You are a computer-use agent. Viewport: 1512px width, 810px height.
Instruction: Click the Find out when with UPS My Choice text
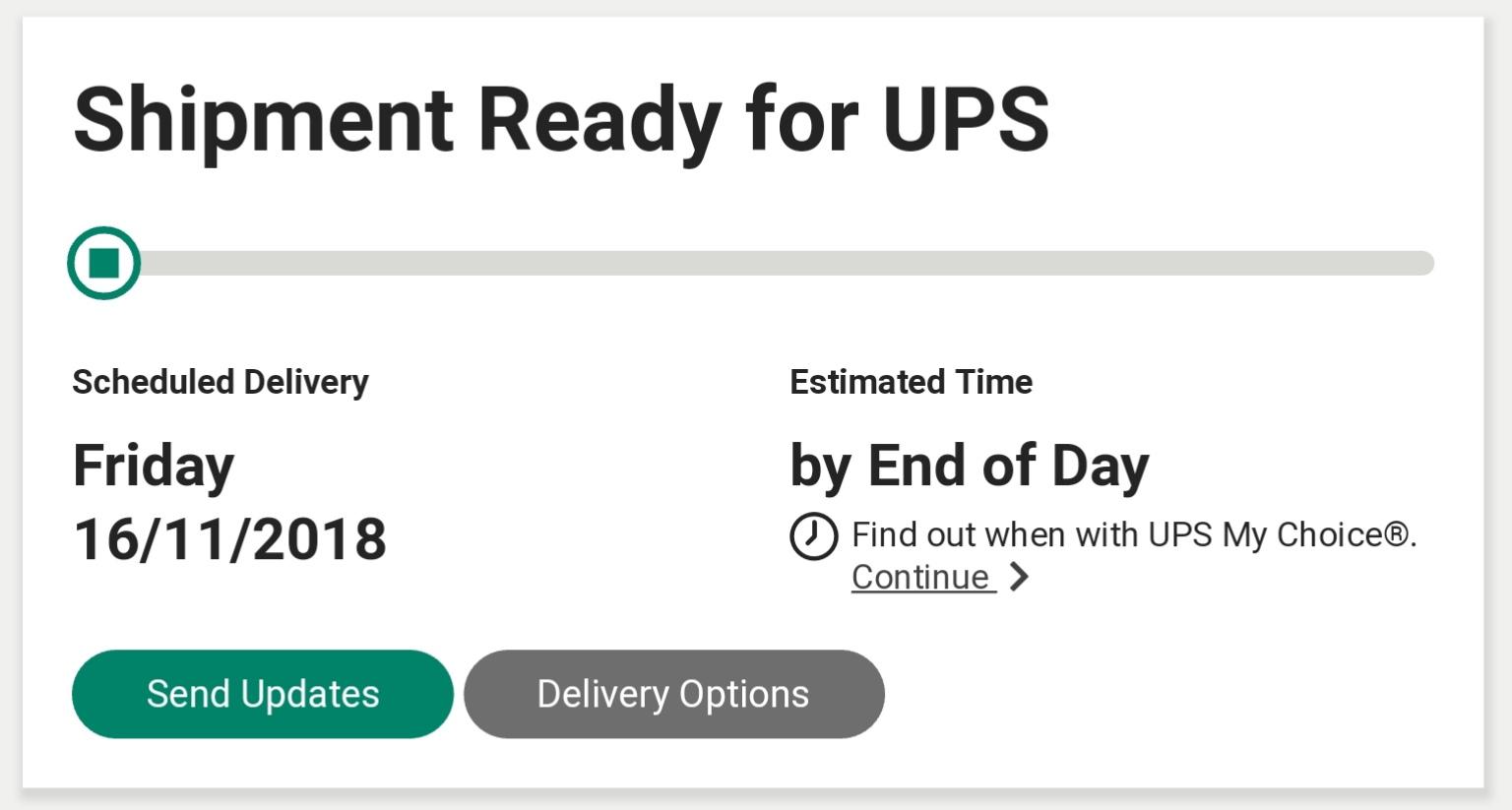[x=1134, y=534]
